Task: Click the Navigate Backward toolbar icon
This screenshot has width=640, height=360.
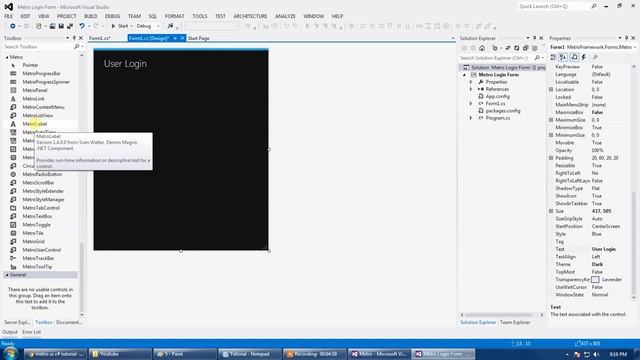Action: (13, 26)
